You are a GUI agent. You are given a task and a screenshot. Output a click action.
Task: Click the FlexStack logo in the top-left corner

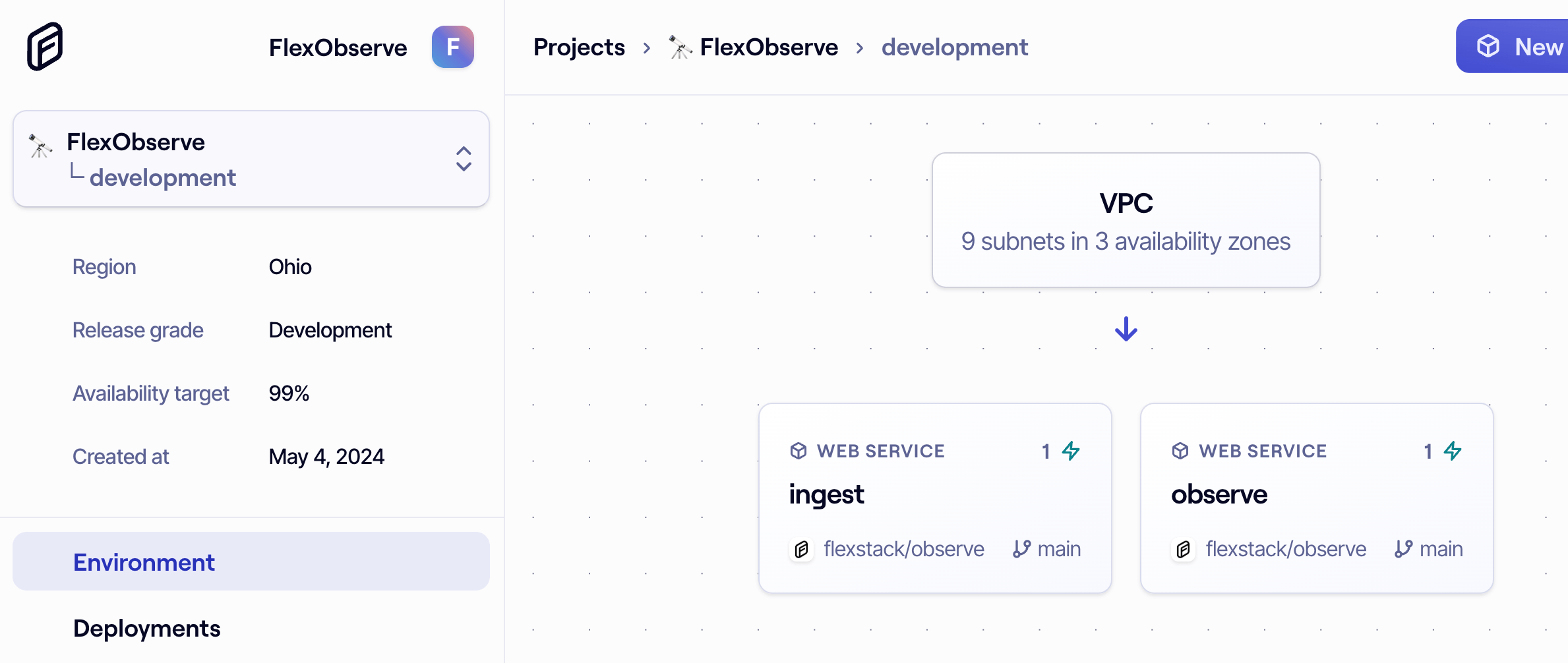(x=44, y=45)
